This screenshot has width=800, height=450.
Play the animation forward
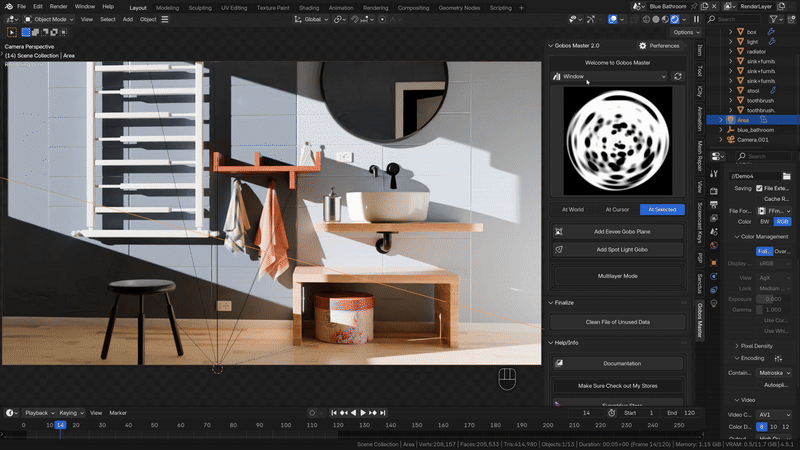pyautogui.click(x=363, y=413)
